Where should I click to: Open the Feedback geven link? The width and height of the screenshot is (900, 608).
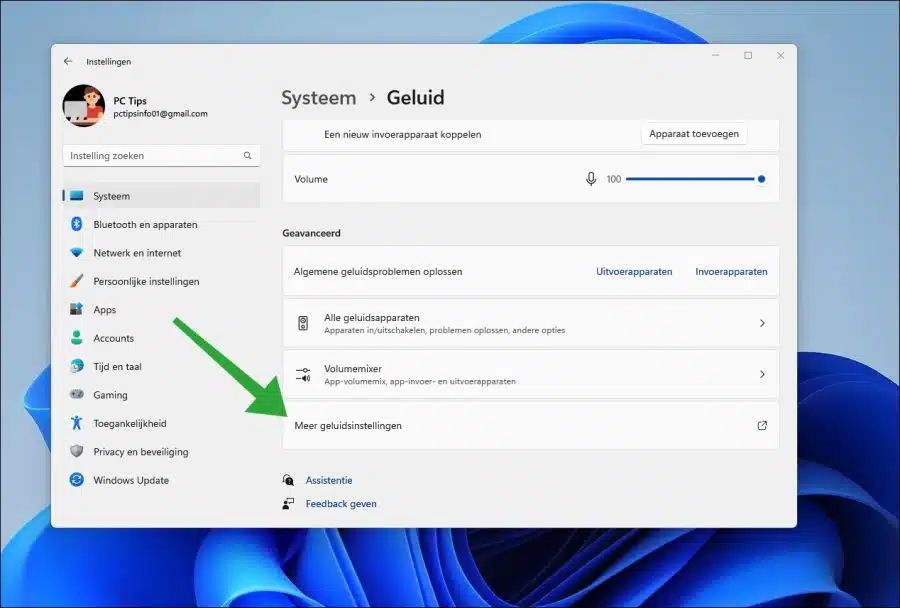tap(341, 504)
